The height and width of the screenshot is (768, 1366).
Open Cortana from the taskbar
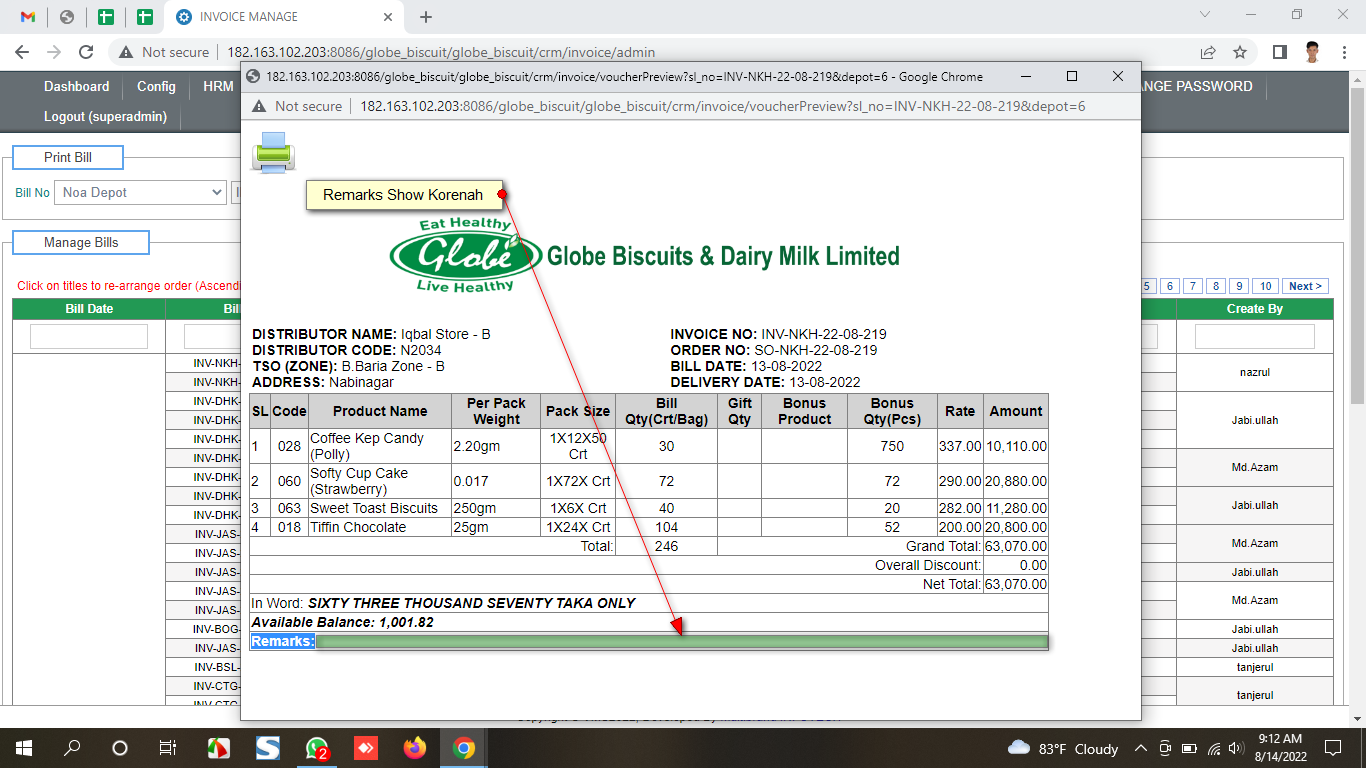[x=120, y=747]
